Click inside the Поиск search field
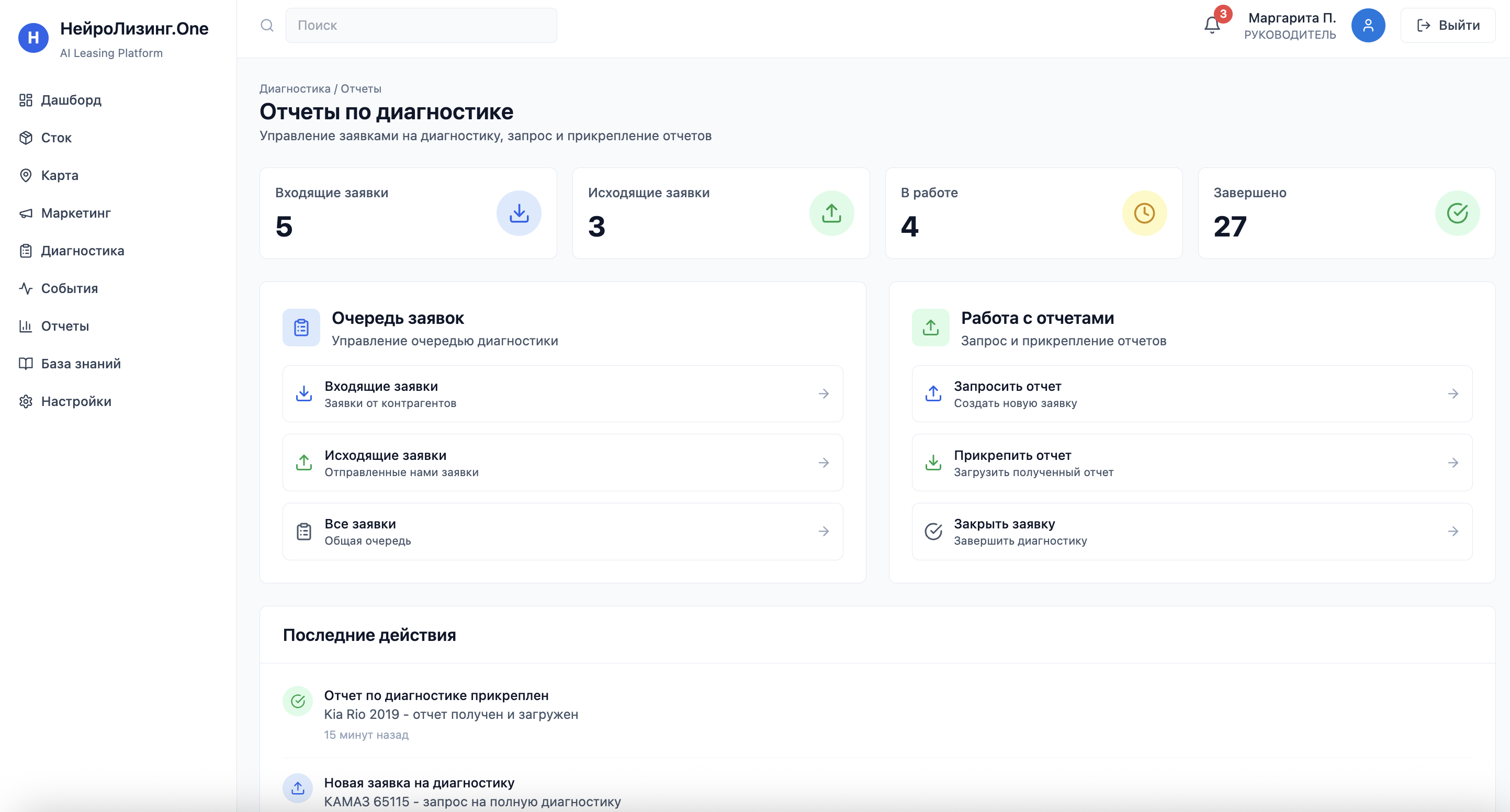Image resolution: width=1510 pixels, height=812 pixels. click(x=421, y=25)
